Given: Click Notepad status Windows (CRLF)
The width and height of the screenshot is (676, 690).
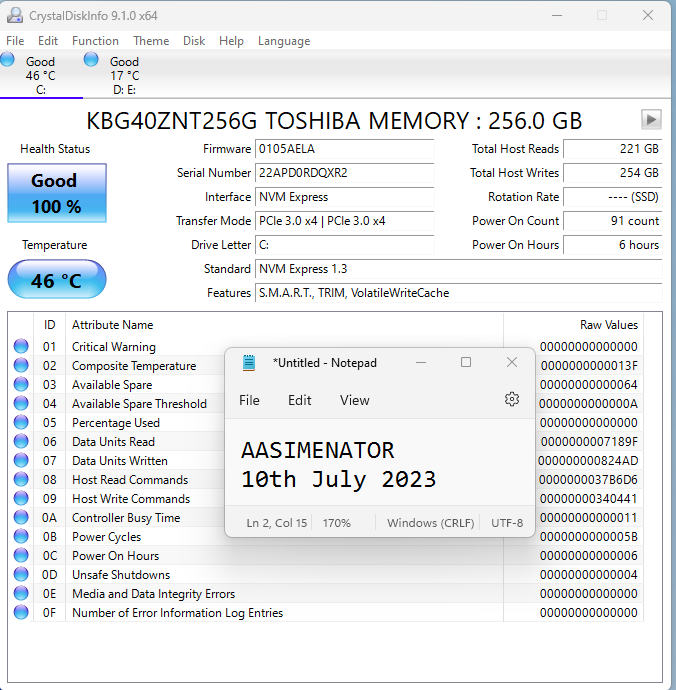Looking at the screenshot, I should pyautogui.click(x=430, y=523).
